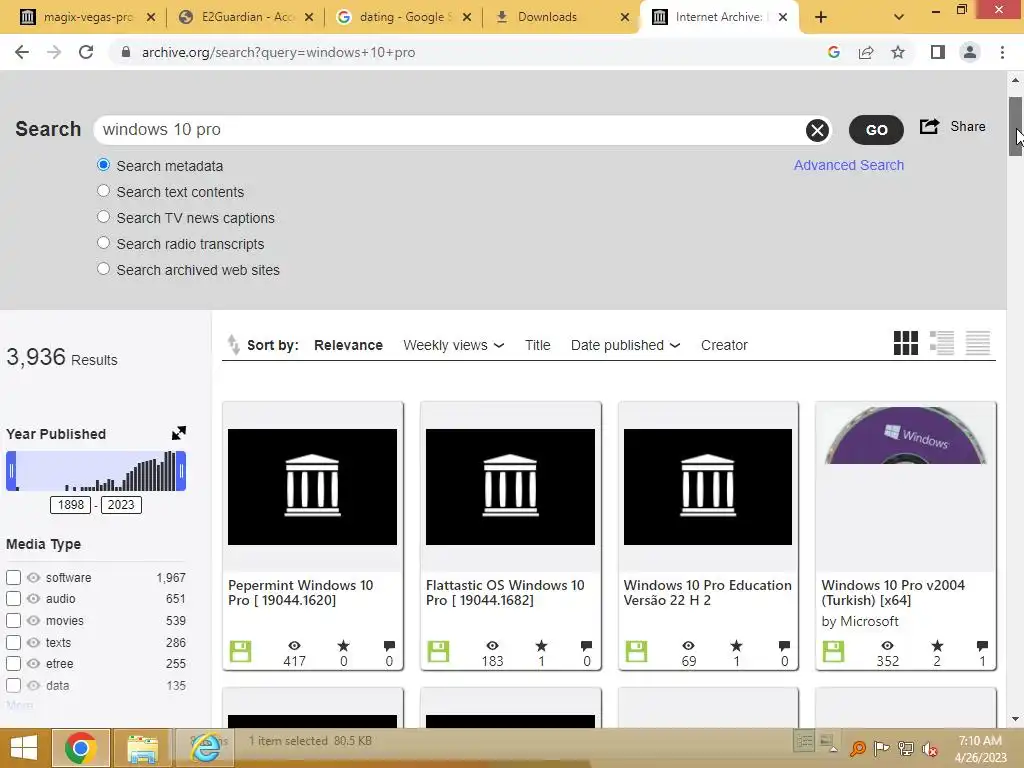Screen dimensions: 1024x768
Task: Check the data media type
Action: tap(14, 686)
